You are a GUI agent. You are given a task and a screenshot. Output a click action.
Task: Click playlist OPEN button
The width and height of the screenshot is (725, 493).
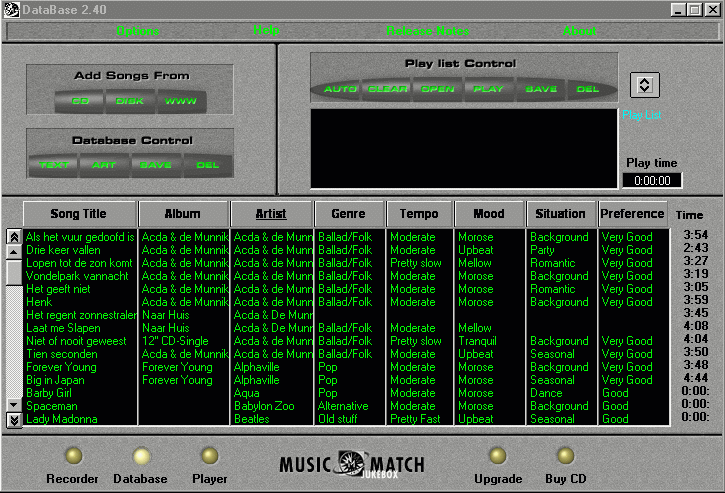[x=437, y=89]
